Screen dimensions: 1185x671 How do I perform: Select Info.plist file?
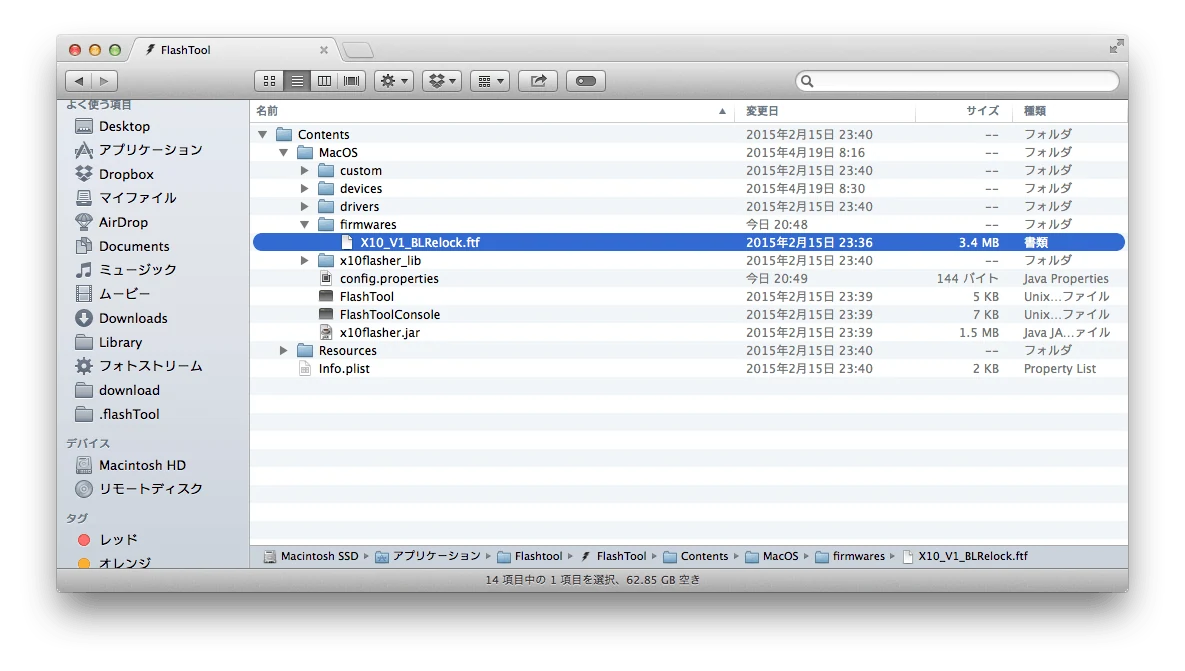pos(344,369)
